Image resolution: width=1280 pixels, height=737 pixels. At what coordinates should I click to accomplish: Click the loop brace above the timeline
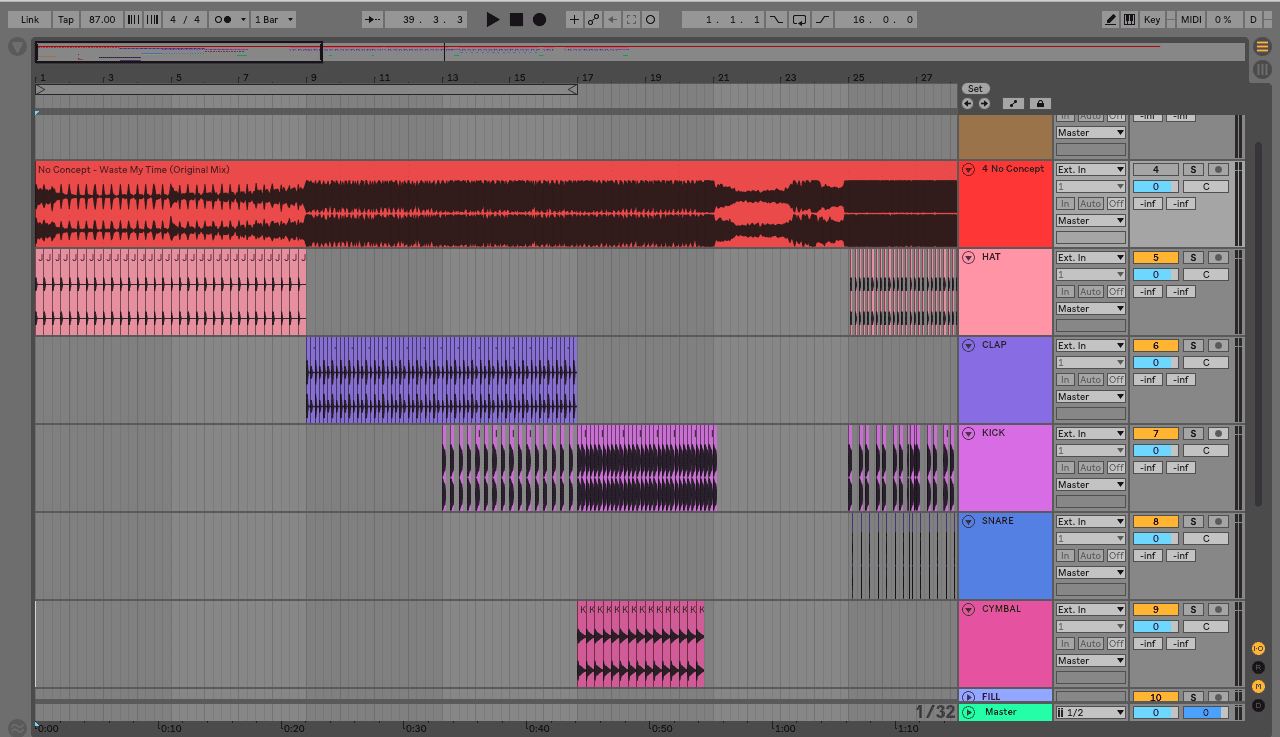click(x=306, y=89)
